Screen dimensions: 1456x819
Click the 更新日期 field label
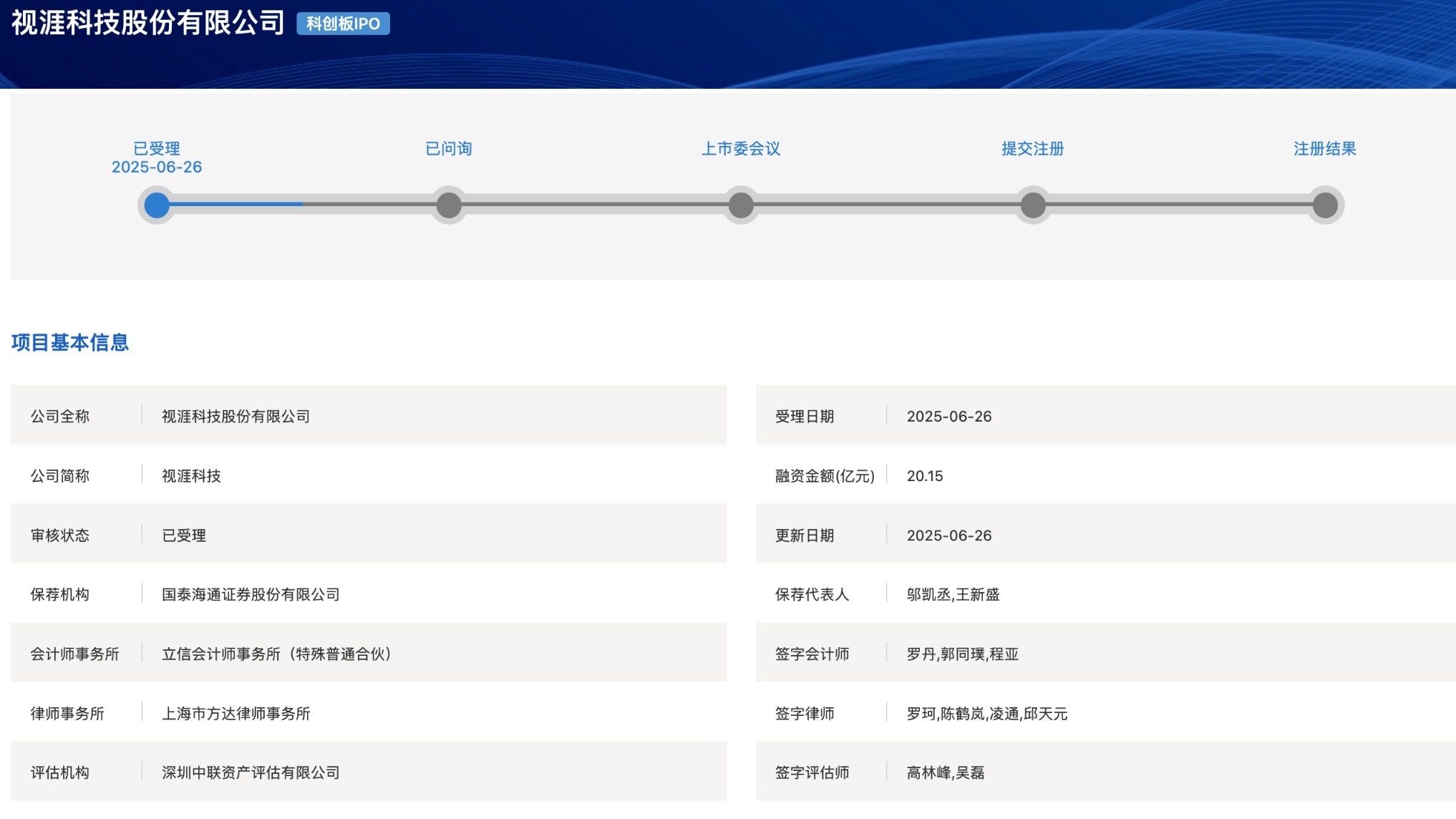(805, 535)
